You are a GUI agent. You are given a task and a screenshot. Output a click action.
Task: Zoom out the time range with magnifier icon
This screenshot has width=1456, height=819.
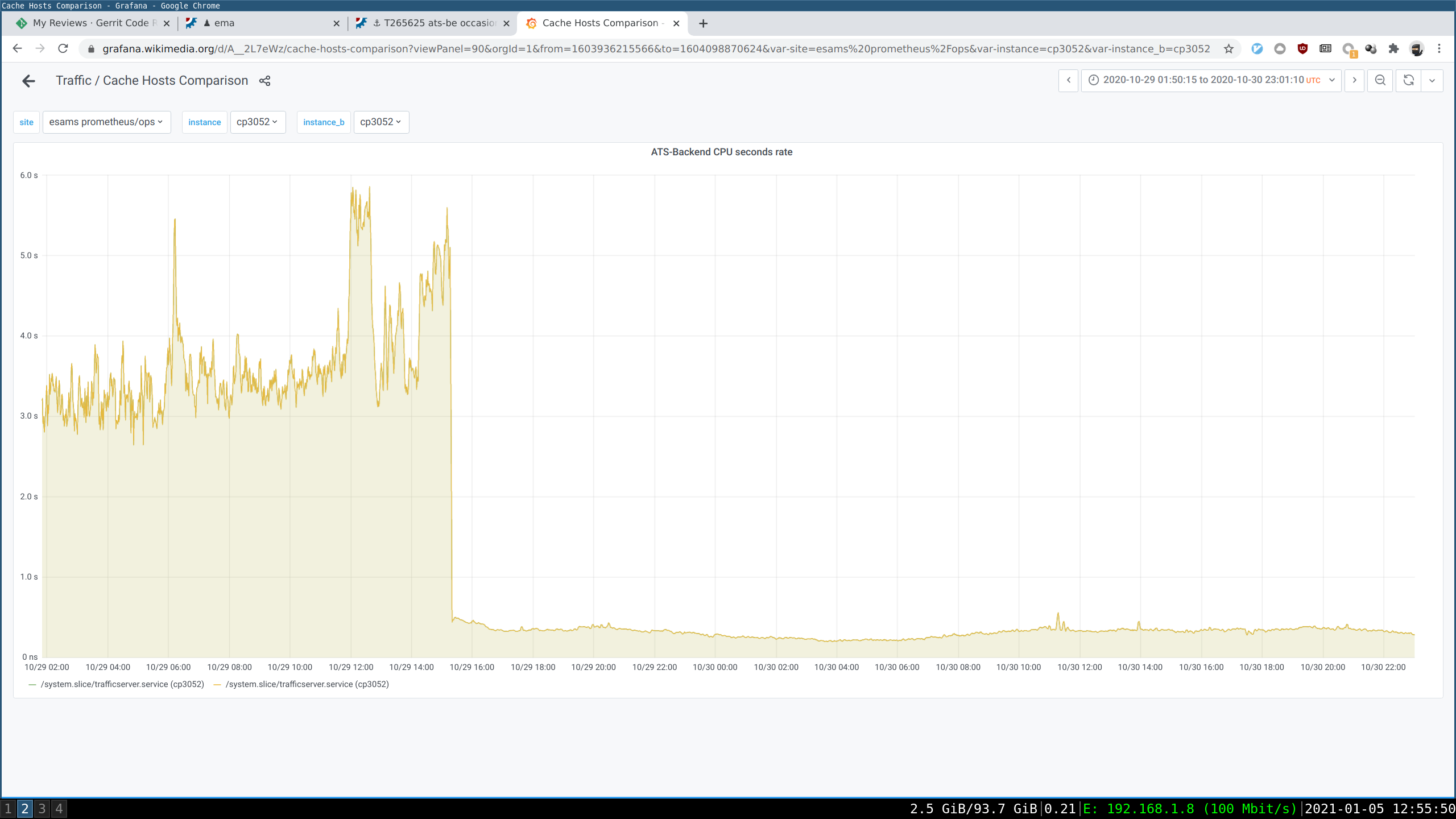click(1380, 80)
